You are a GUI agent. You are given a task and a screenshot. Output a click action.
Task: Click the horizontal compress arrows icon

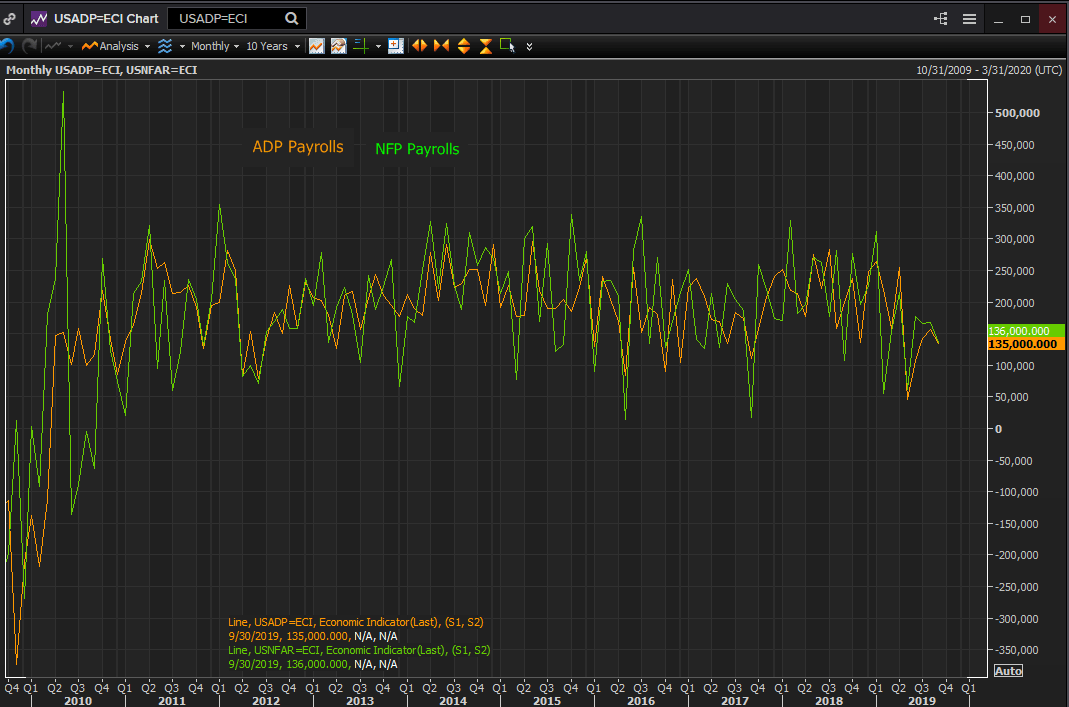(x=441, y=46)
